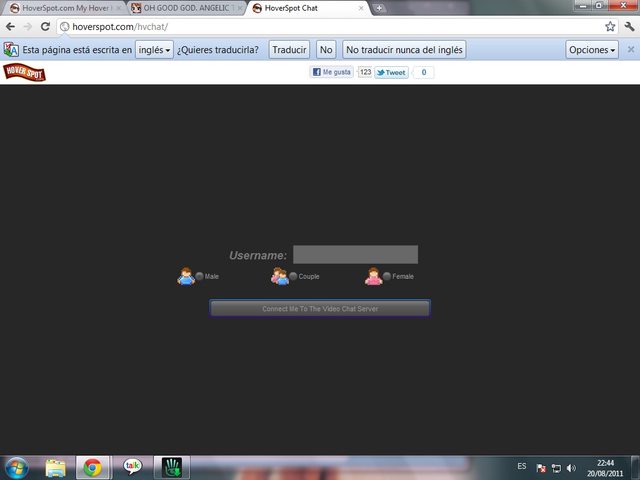Click the Username input field
This screenshot has height=480, width=640.
(356, 255)
